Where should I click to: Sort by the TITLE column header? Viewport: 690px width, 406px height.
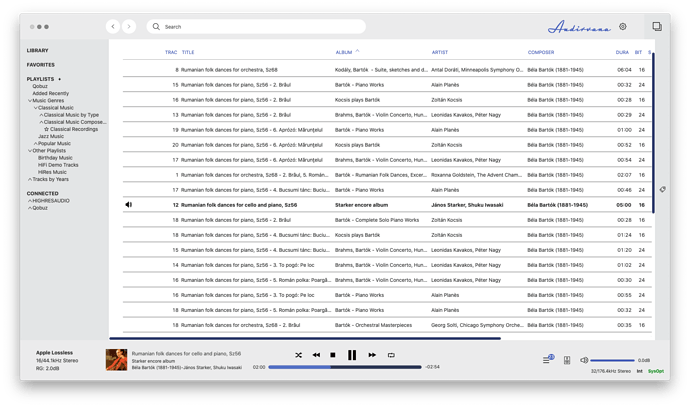click(188, 52)
